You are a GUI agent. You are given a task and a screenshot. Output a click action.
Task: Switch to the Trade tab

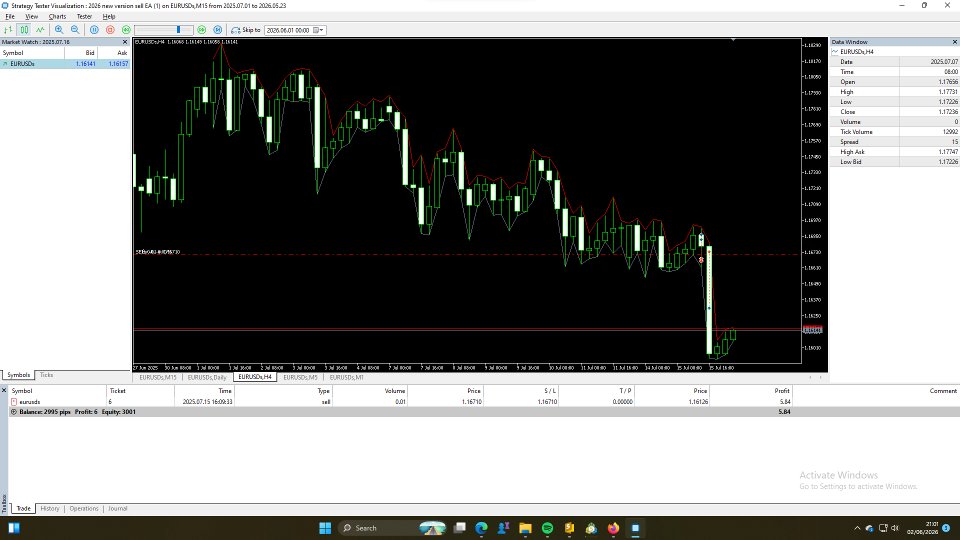click(23, 509)
